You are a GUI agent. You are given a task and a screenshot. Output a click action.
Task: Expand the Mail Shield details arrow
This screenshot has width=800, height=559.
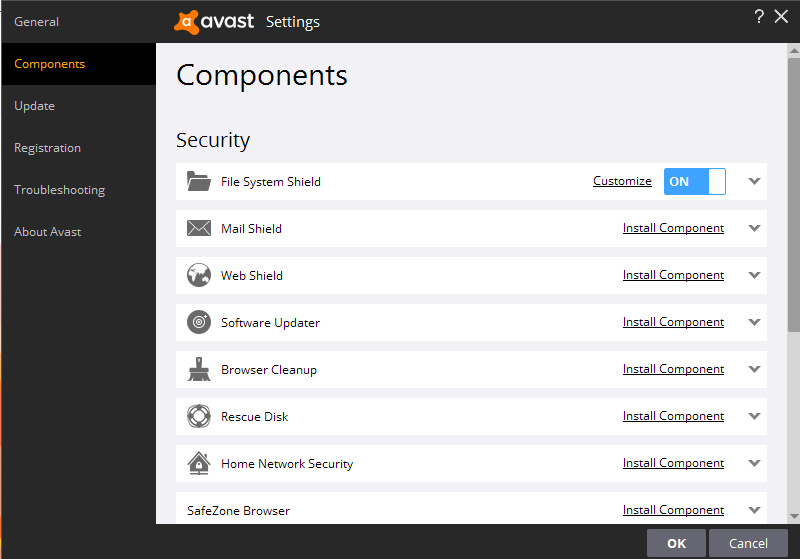pyautogui.click(x=755, y=228)
